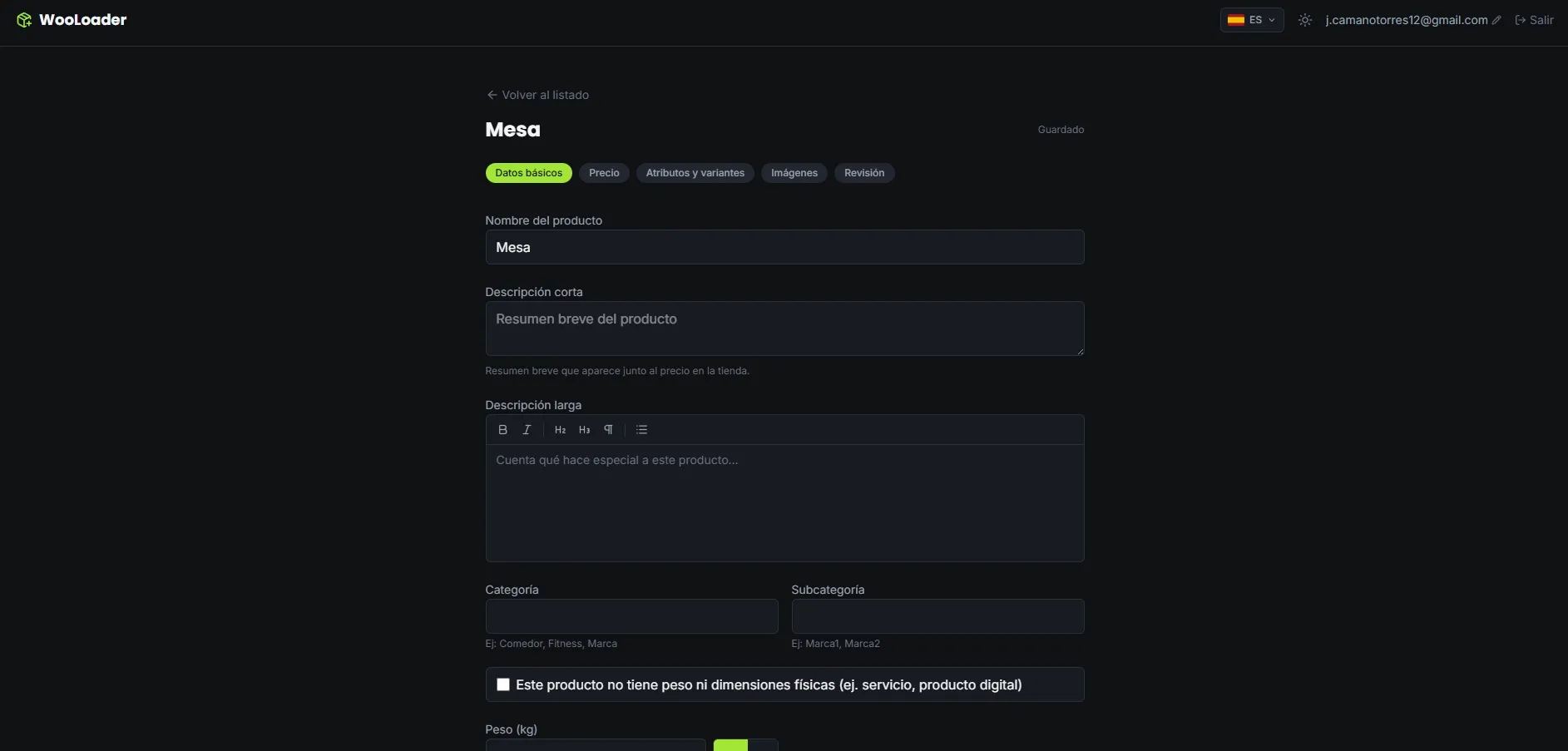
Task: Click the WooLoader brand name
Action: (83, 20)
